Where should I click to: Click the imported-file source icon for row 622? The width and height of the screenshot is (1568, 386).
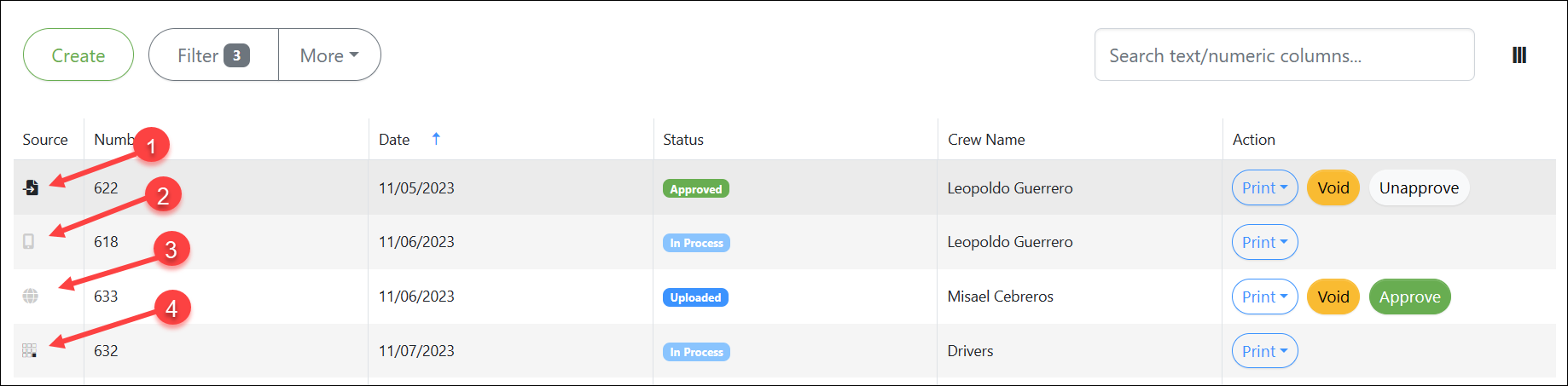pyautogui.click(x=31, y=187)
